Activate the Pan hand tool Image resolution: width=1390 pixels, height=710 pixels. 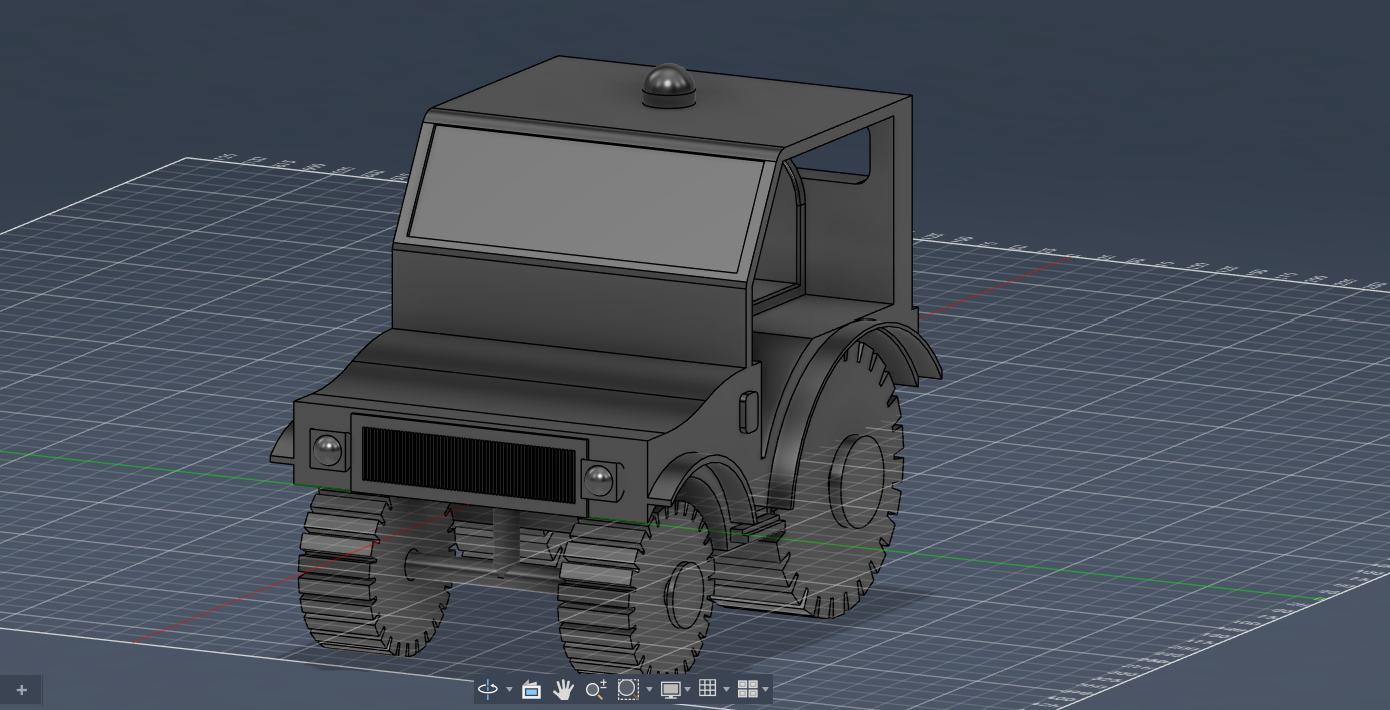(x=563, y=689)
